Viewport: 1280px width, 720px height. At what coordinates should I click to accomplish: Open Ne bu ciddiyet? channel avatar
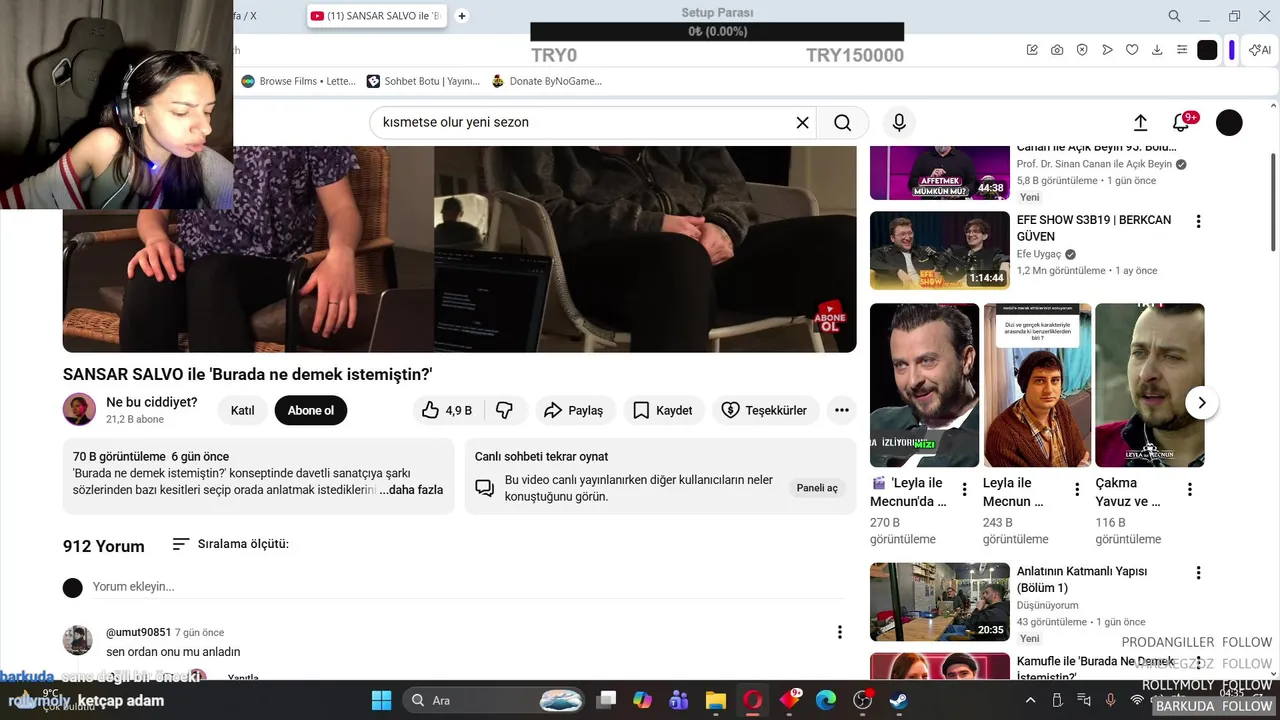pos(79,410)
